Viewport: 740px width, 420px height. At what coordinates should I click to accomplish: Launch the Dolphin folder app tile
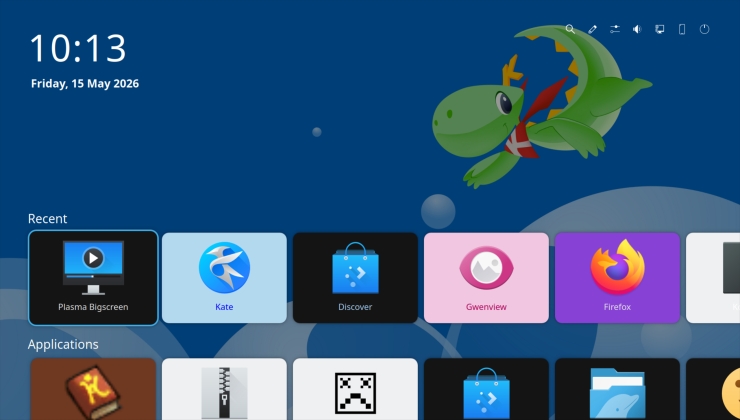click(617, 389)
